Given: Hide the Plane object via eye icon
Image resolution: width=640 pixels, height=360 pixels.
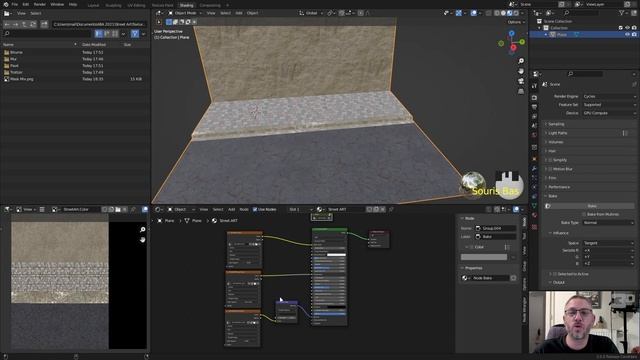Looking at the screenshot, I should tap(627, 35).
